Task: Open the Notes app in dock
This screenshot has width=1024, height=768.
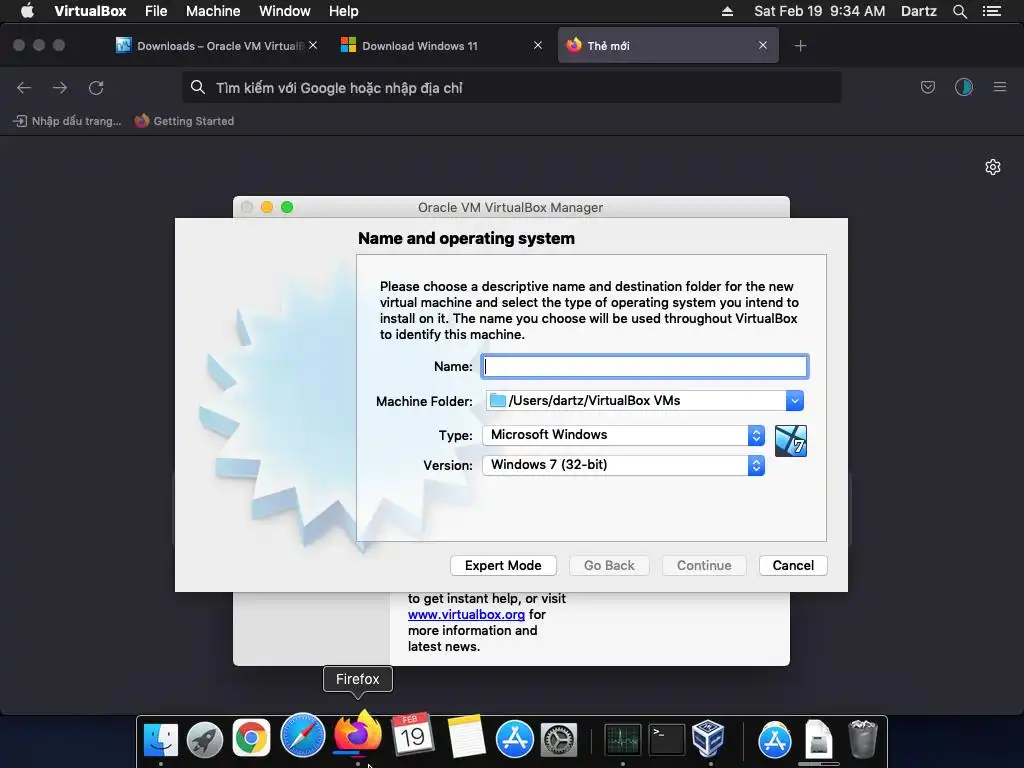Action: click(x=467, y=737)
